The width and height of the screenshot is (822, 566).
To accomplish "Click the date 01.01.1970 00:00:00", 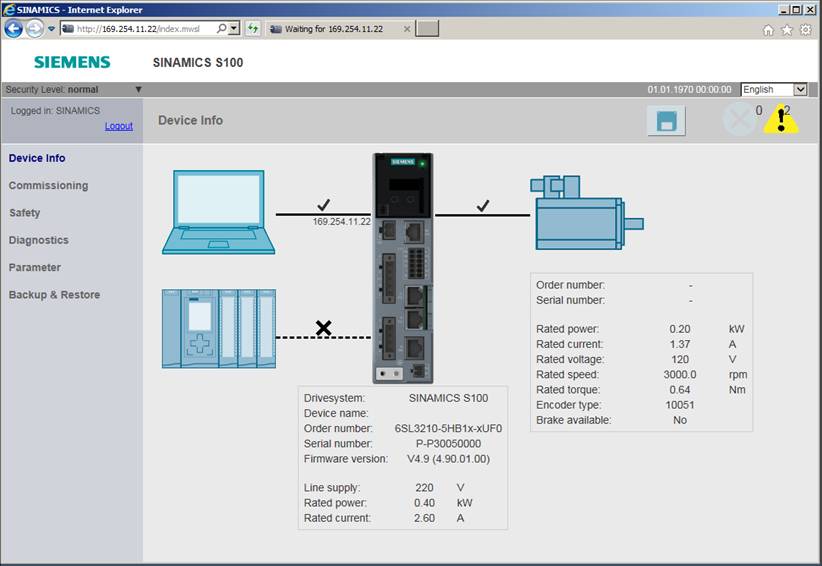I will [x=689, y=90].
